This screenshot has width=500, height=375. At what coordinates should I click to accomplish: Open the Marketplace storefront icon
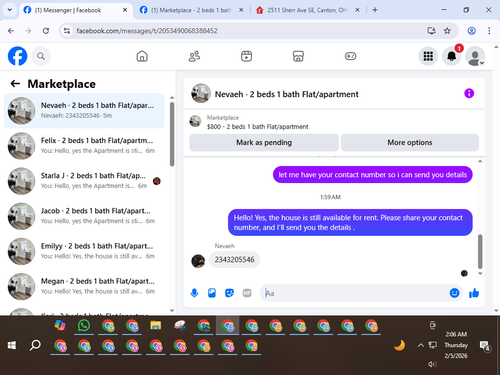click(x=298, y=56)
